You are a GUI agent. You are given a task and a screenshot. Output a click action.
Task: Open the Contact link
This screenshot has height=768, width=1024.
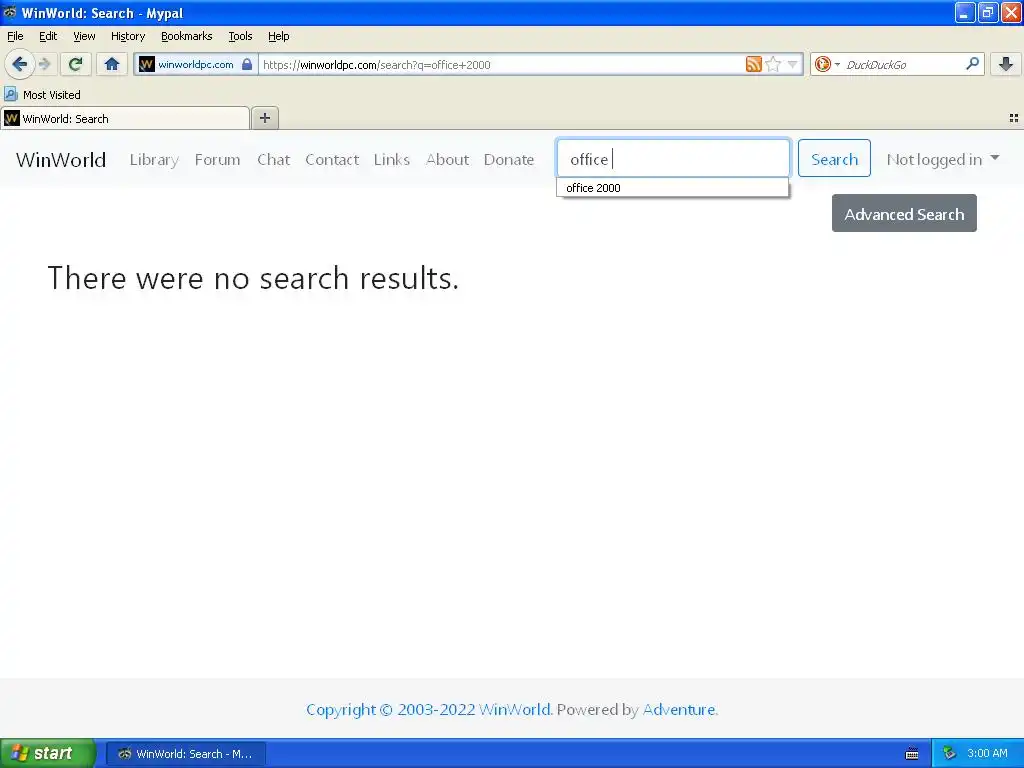332,159
